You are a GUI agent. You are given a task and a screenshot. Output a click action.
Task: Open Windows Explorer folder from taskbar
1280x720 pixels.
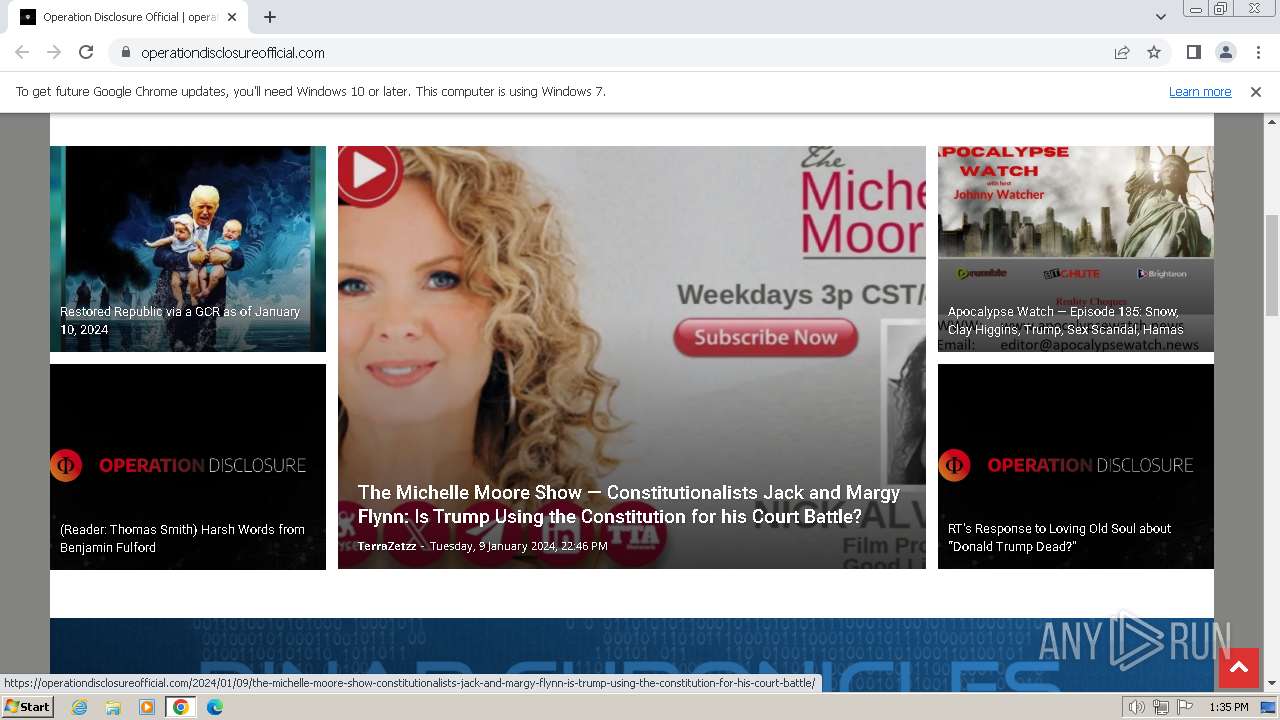pos(113,707)
